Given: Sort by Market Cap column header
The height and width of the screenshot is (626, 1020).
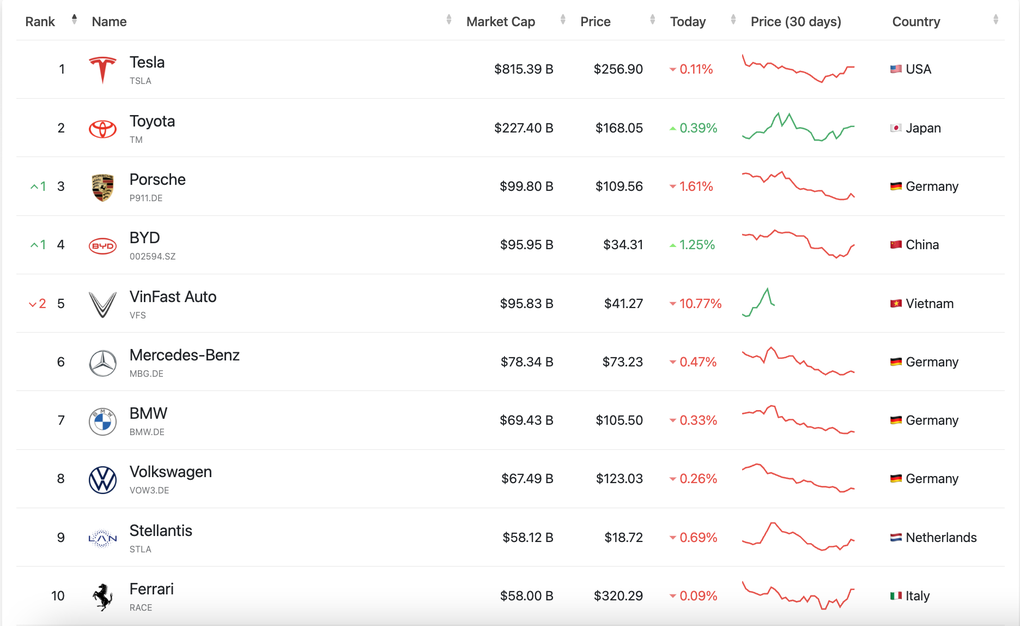Looking at the screenshot, I should point(501,21).
